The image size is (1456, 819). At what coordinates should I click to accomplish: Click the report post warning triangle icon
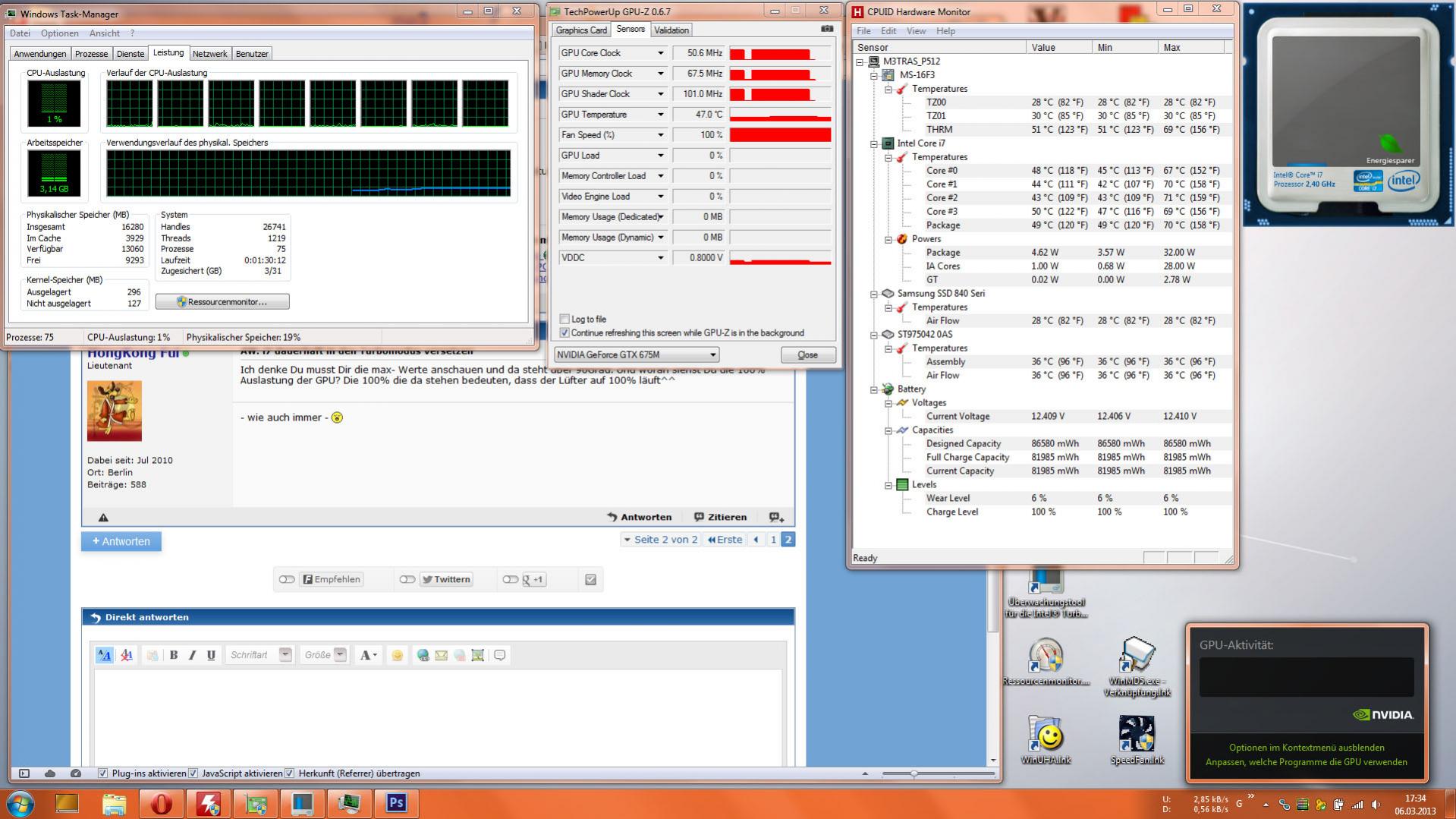point(103,518)
